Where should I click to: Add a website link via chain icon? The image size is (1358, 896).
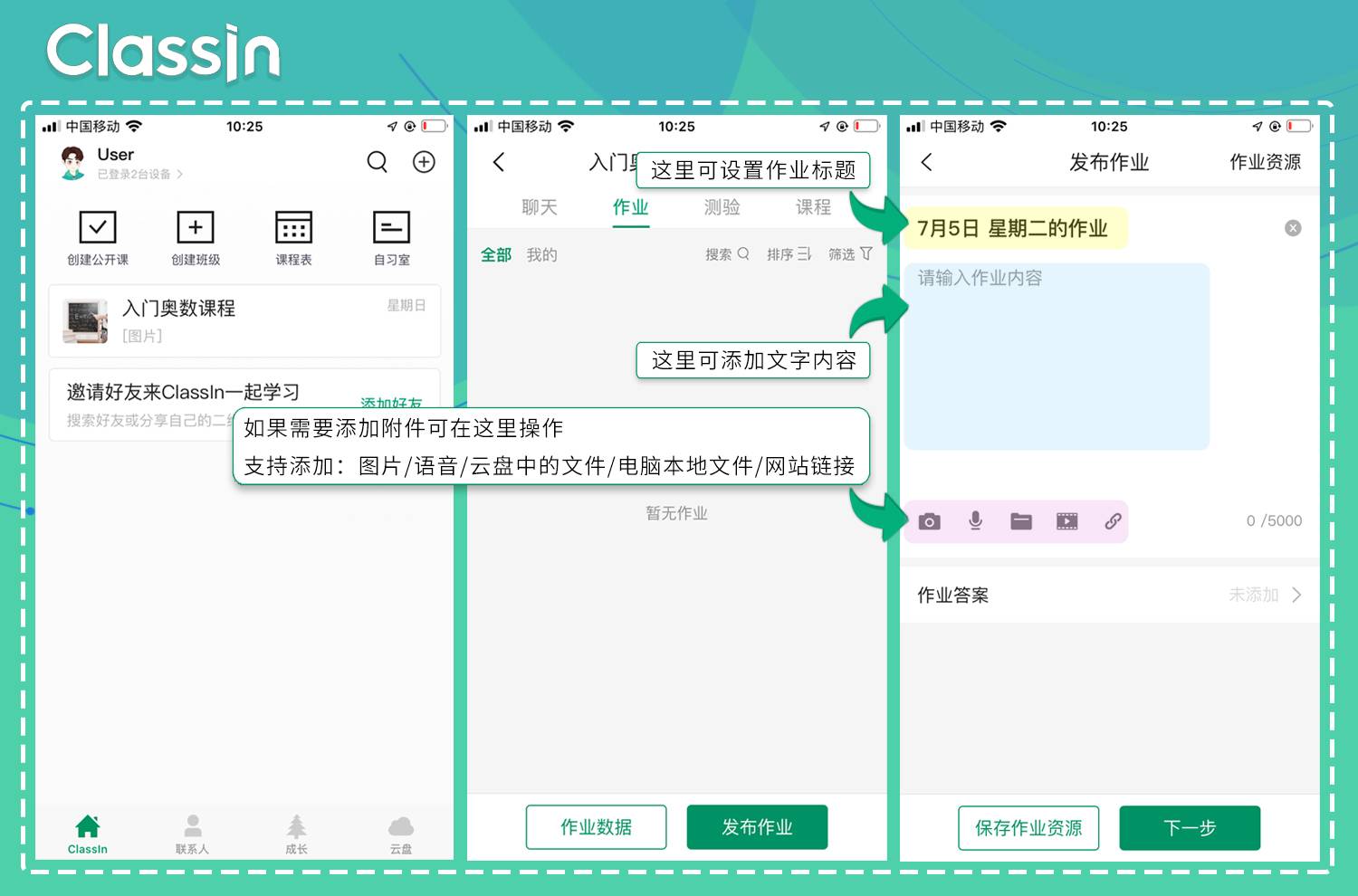click(1113, 521)
